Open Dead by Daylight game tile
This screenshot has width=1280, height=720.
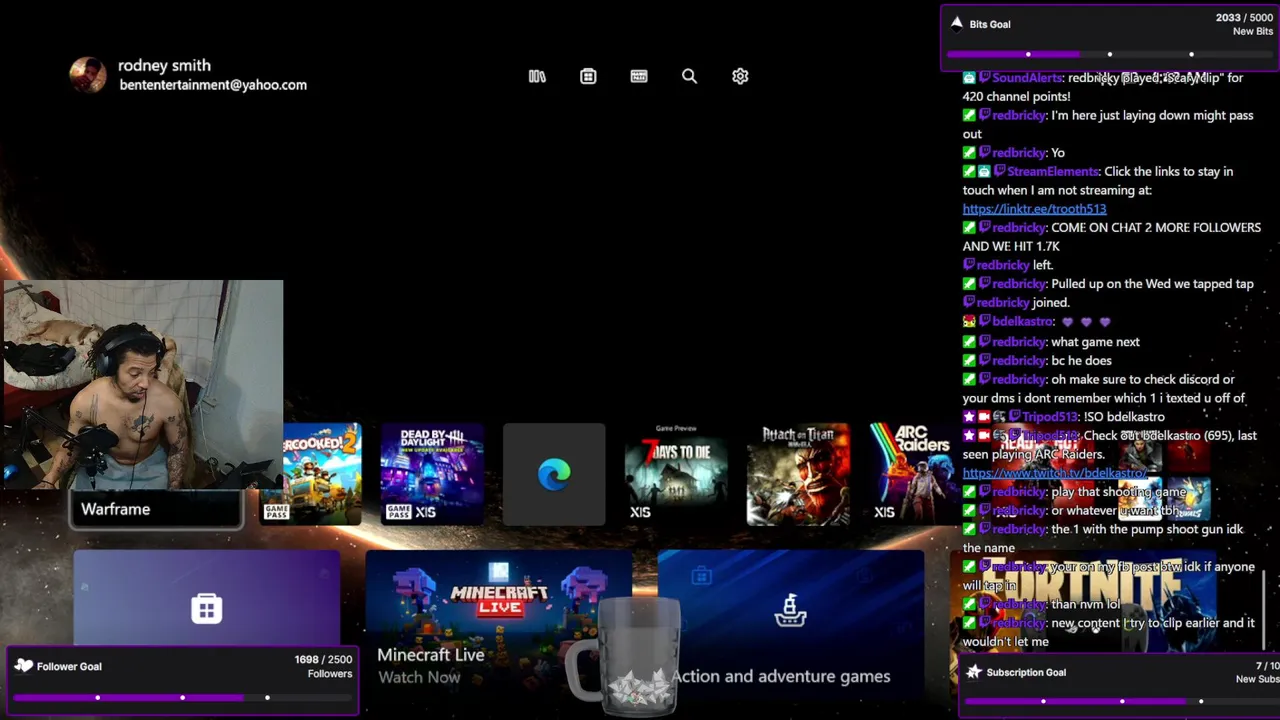432,474
